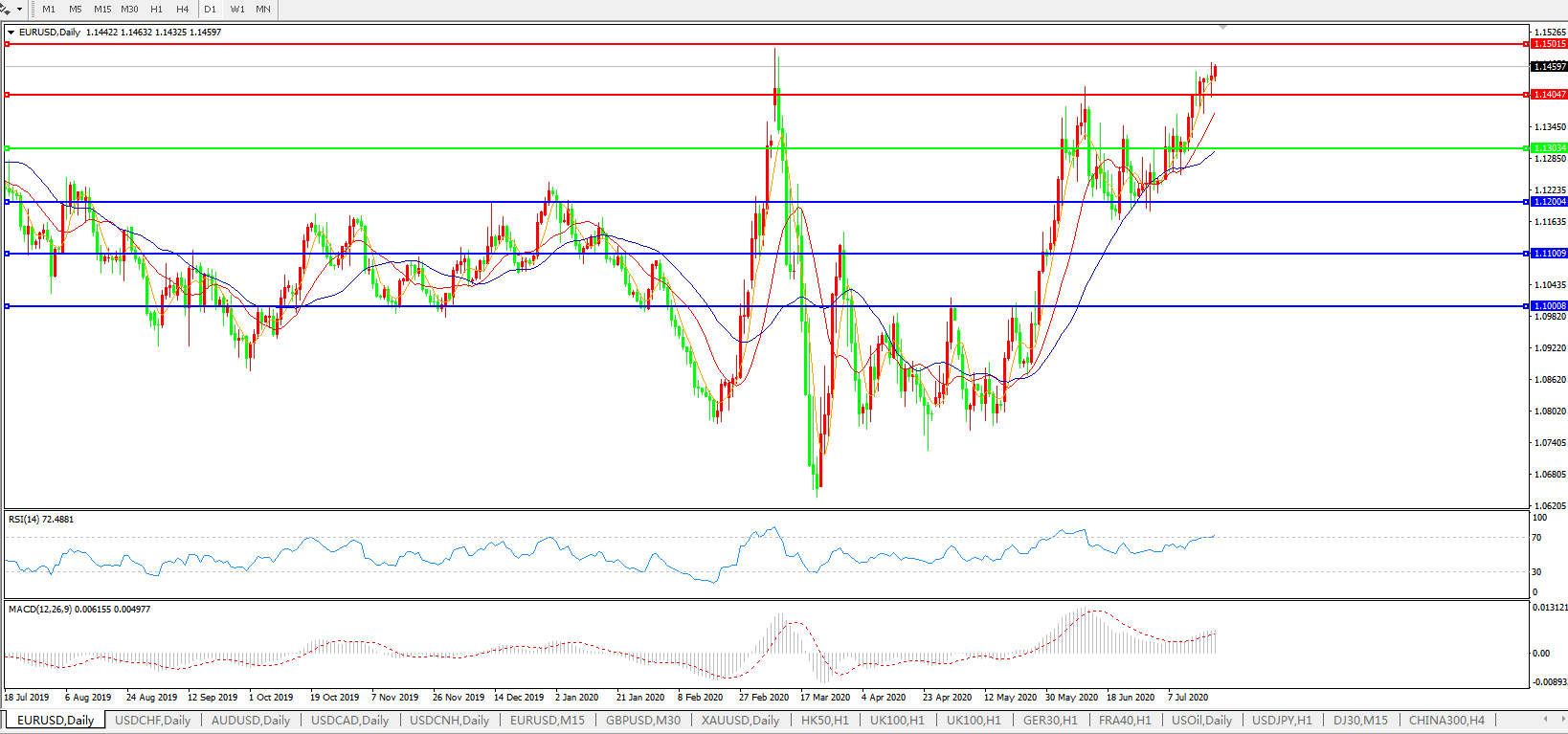Select the blue 1.10008 line handle at right edge
The height and width of the screenshot is (734, 1568).
point(1526,306)
